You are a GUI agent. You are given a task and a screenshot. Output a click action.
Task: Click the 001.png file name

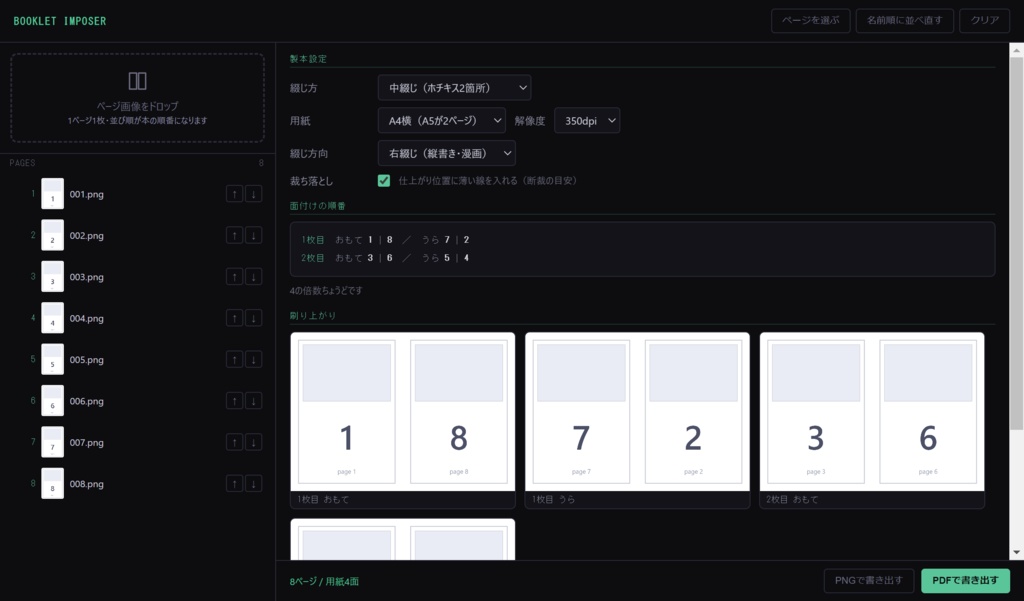pos(87,194)
